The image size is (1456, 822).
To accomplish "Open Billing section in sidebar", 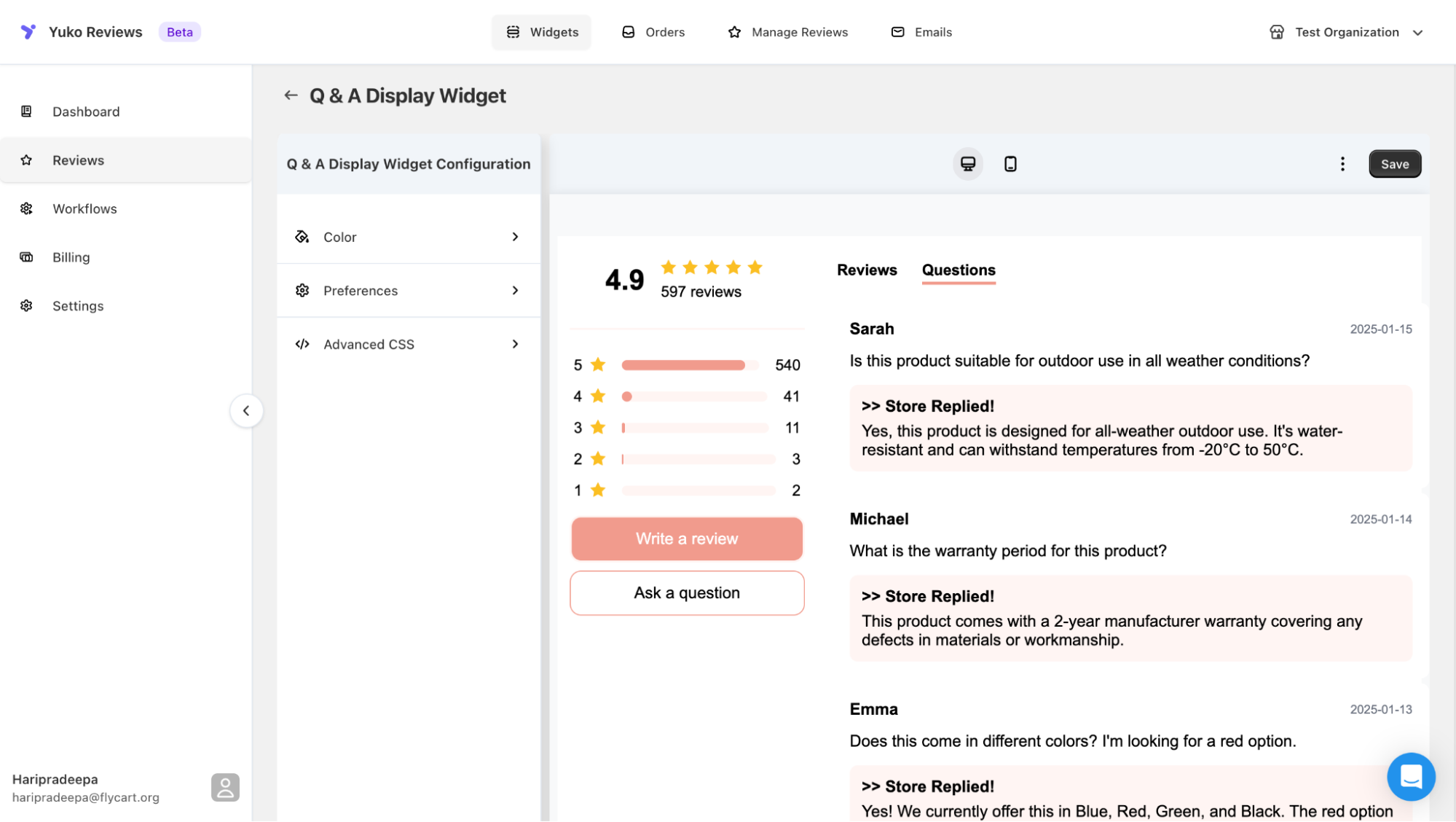I will [71, 257].
